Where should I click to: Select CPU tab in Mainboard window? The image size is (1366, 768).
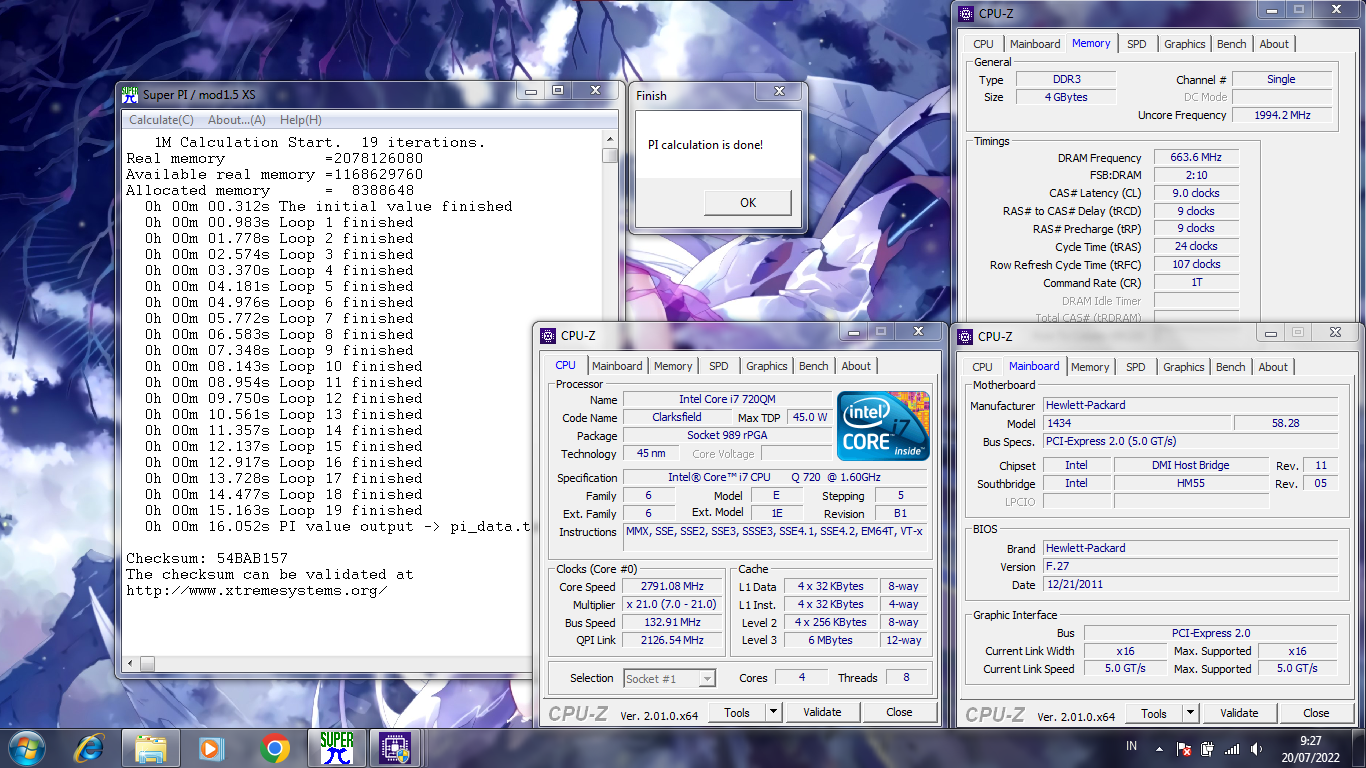[982, 367]
